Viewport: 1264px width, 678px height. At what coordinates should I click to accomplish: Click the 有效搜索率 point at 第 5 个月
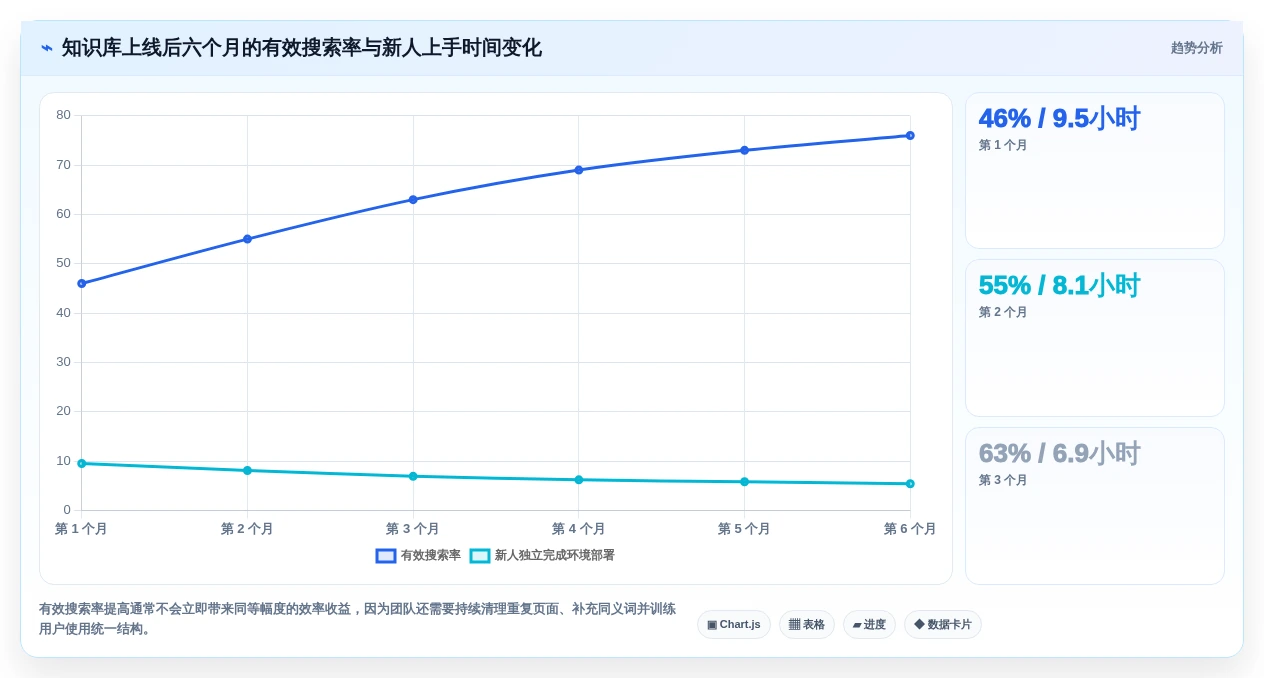click(x=744, y=151)
